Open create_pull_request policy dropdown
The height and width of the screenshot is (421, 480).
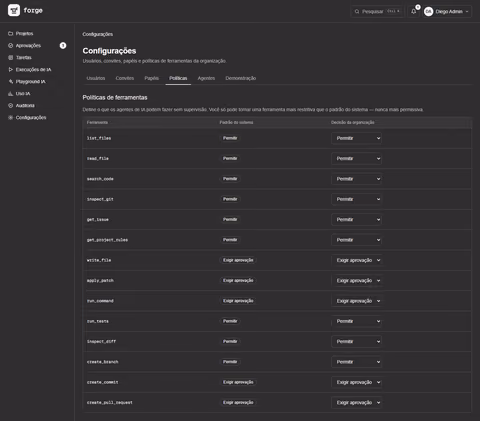click(356, 402)
